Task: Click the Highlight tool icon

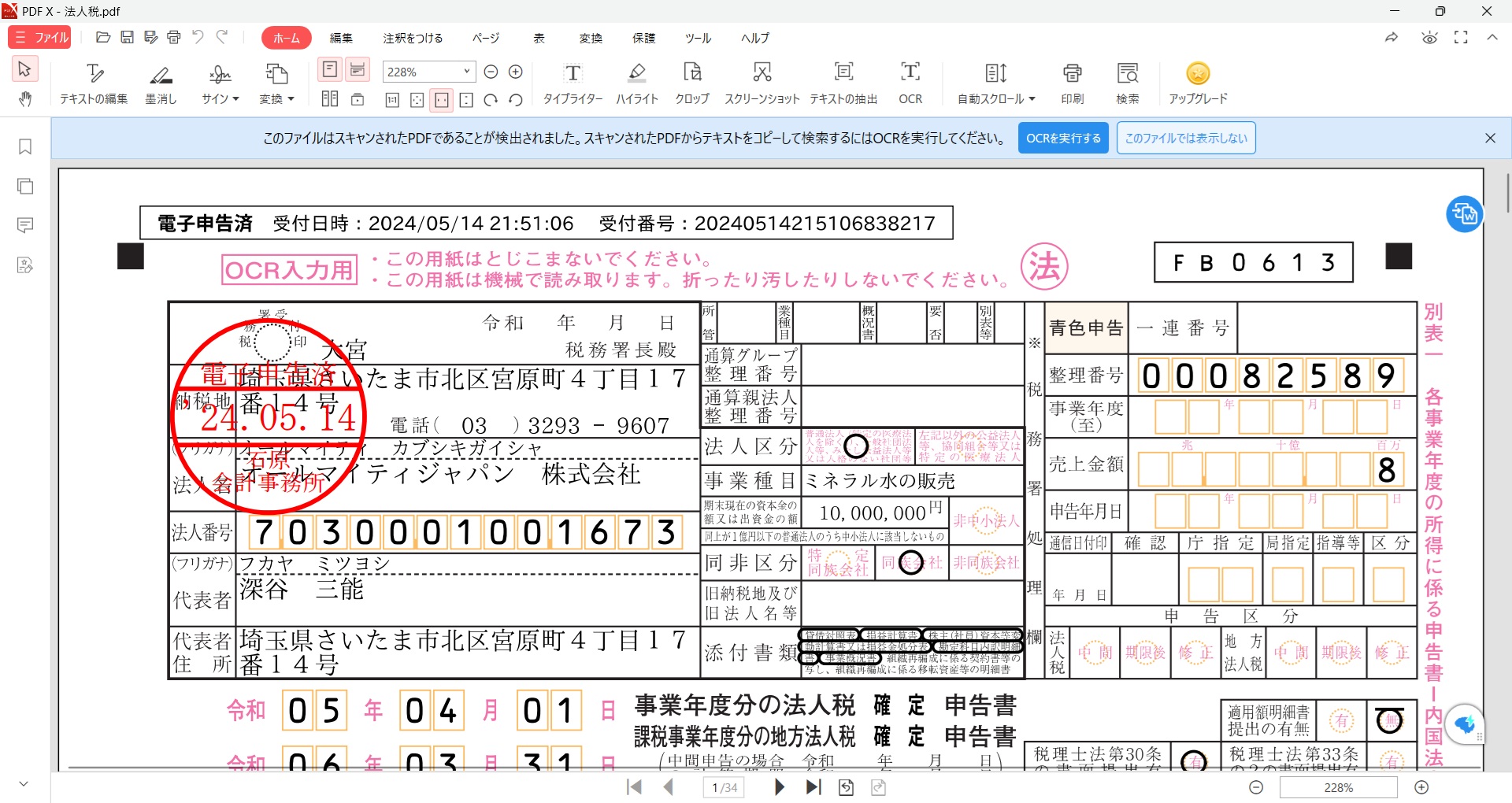Action: 636,82
